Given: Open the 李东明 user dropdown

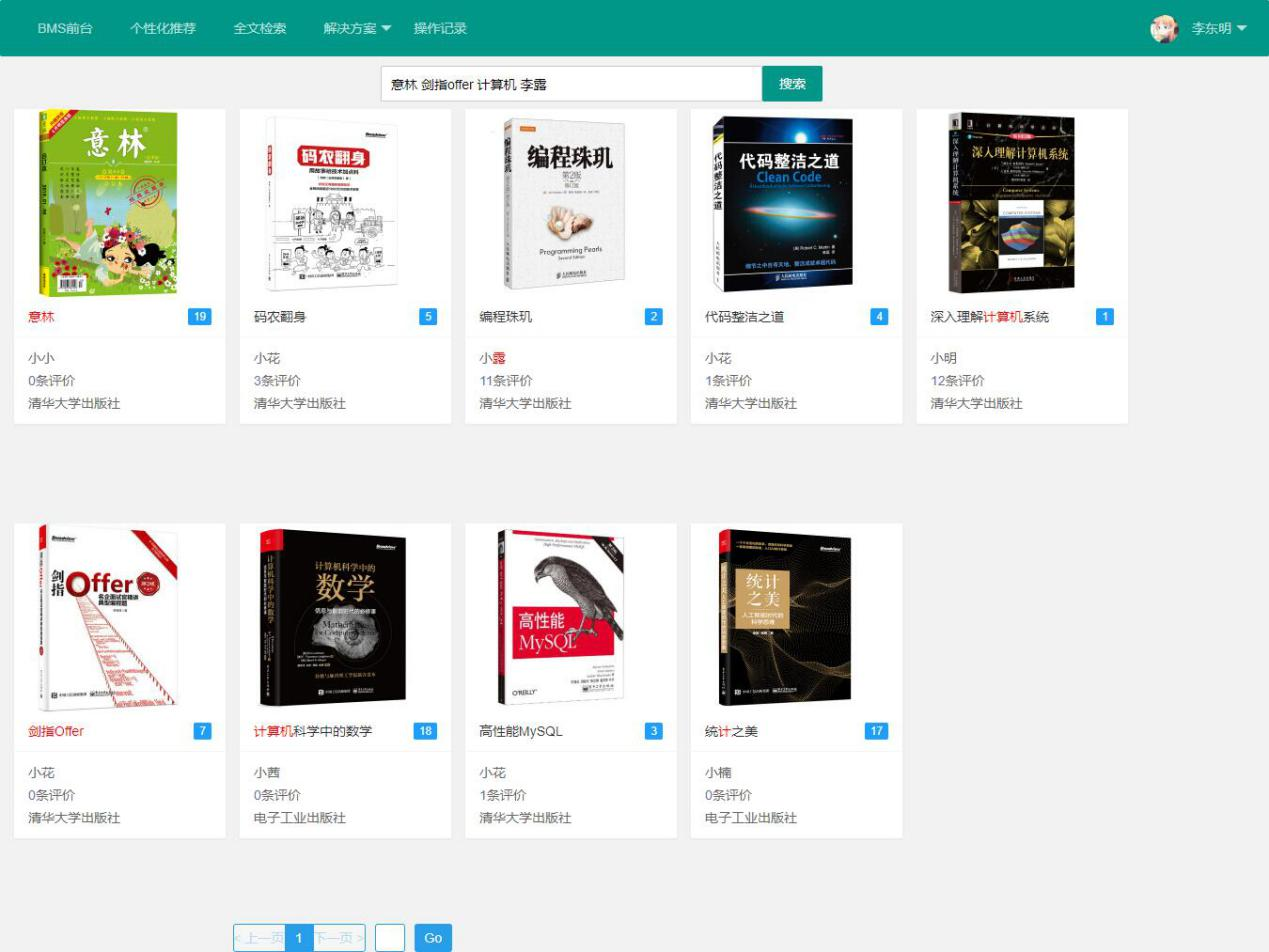Looking at the screenshot, I should [1219, 29].
